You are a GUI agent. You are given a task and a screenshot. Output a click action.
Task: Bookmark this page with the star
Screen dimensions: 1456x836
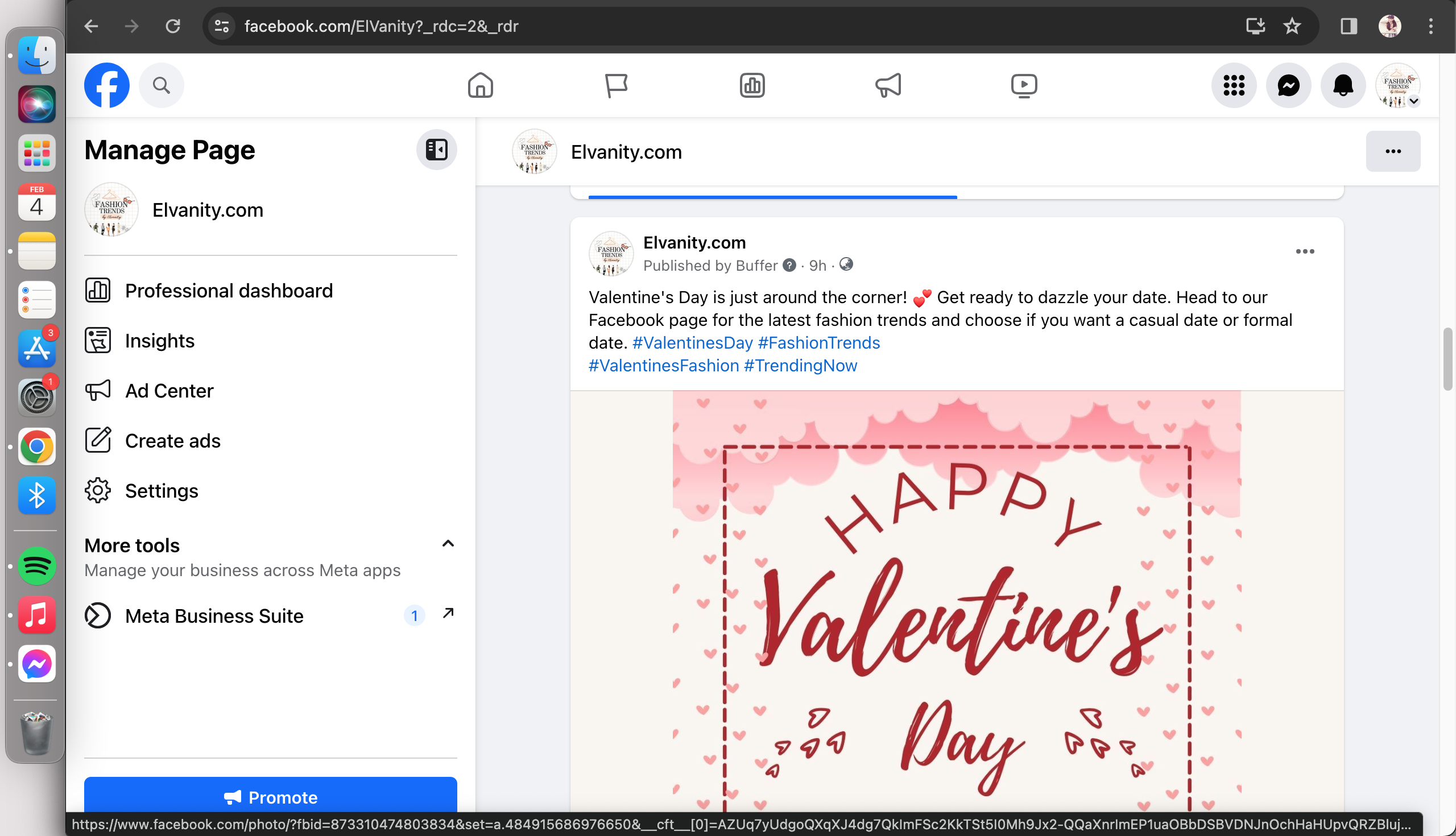tap(1292, 26)
